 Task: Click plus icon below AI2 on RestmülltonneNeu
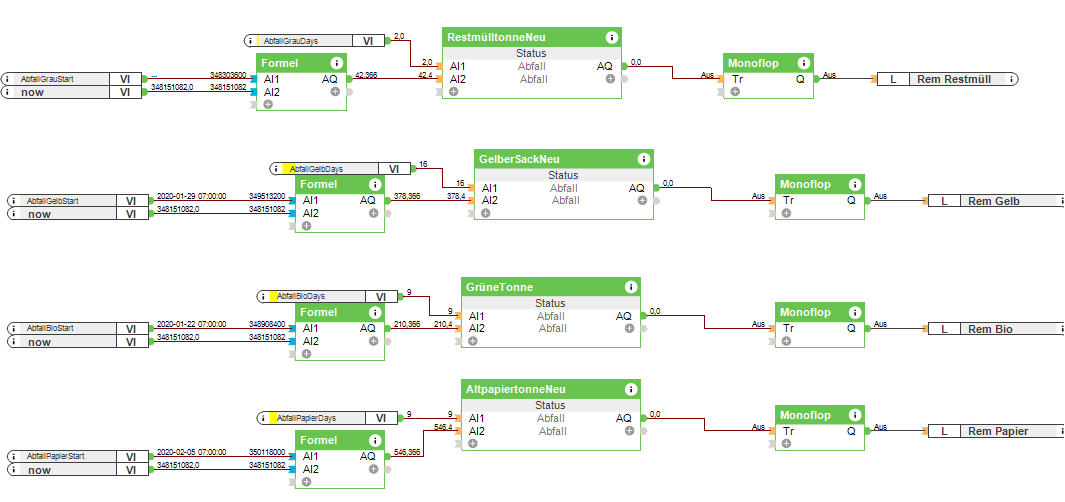(x=453, y=91)
